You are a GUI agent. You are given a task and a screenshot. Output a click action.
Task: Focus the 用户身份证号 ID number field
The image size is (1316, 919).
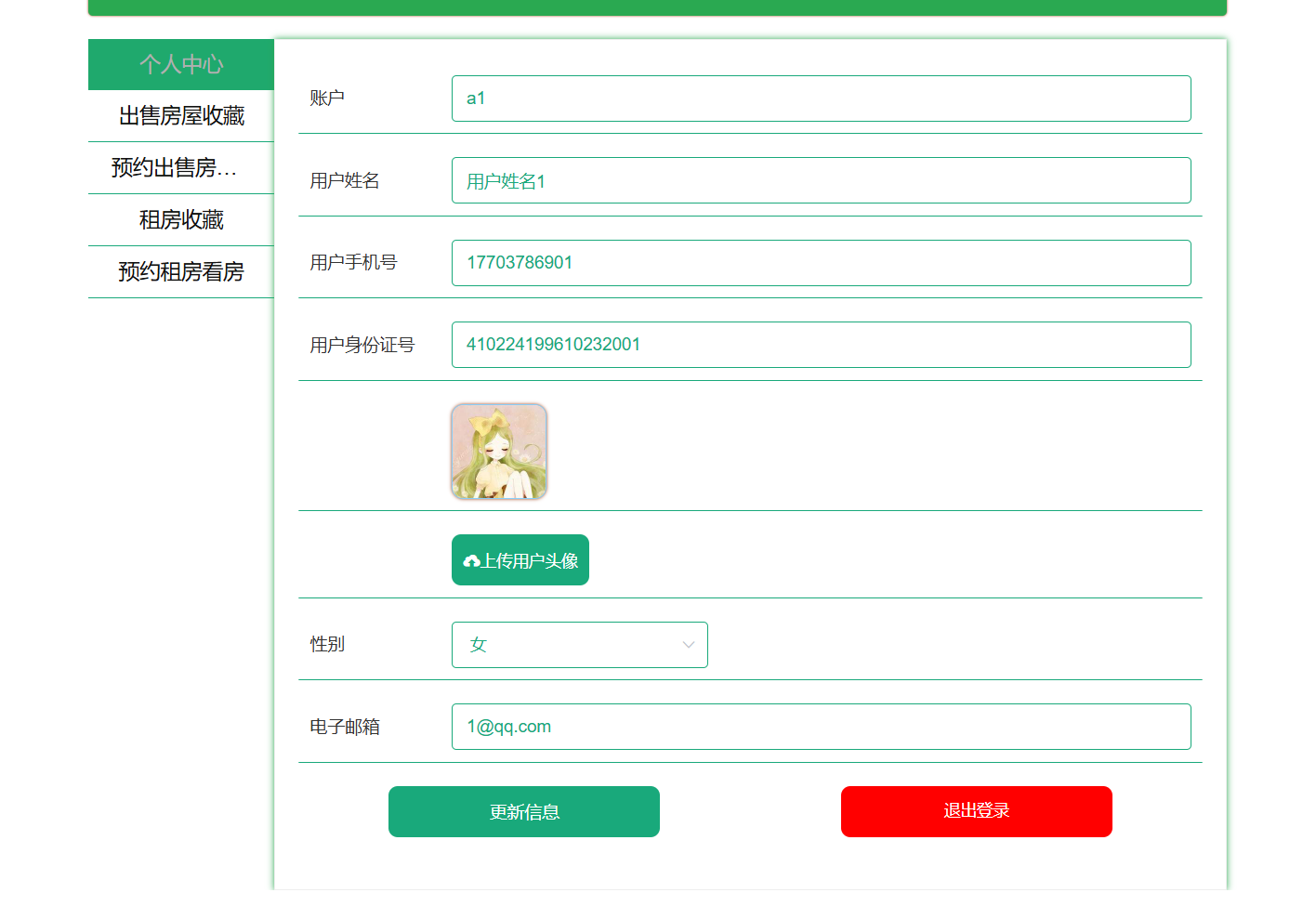821,345
